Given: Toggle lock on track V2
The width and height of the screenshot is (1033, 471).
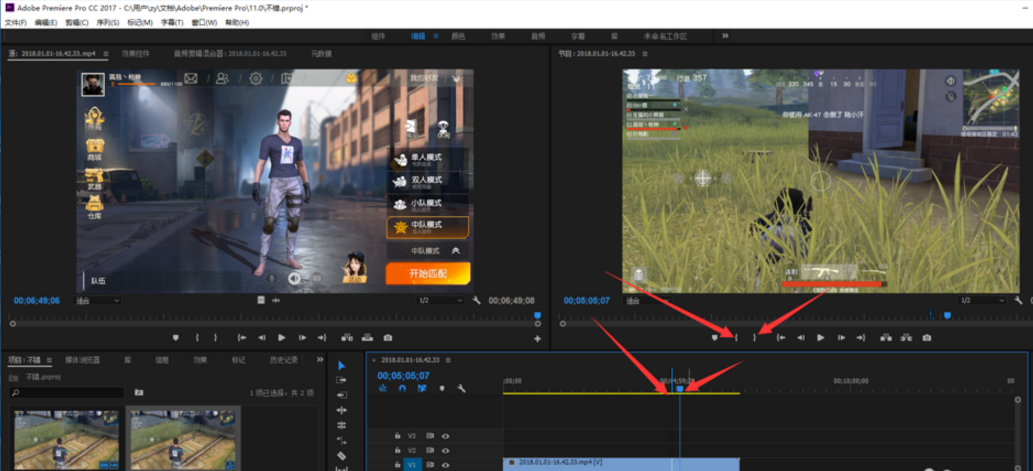Looking at the screenshot, I should tap(397, 451).
